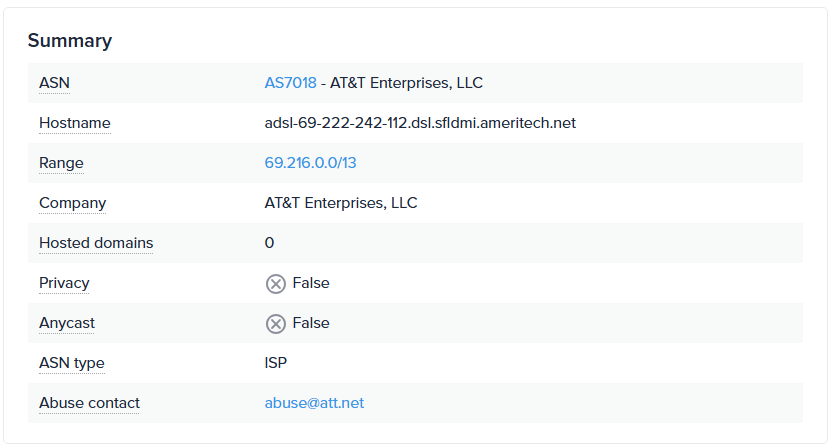The height and width of the screenshot is (447, 832).
Task: Click the AT&T Enterprises company value
Action: pyautogui.click(x=340, y=203)
